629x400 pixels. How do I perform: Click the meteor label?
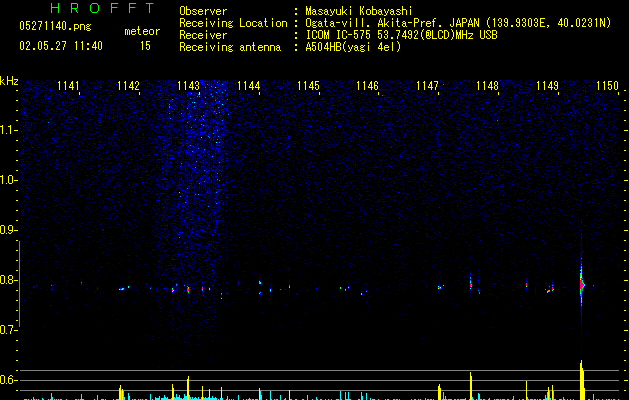click(142, 31)
